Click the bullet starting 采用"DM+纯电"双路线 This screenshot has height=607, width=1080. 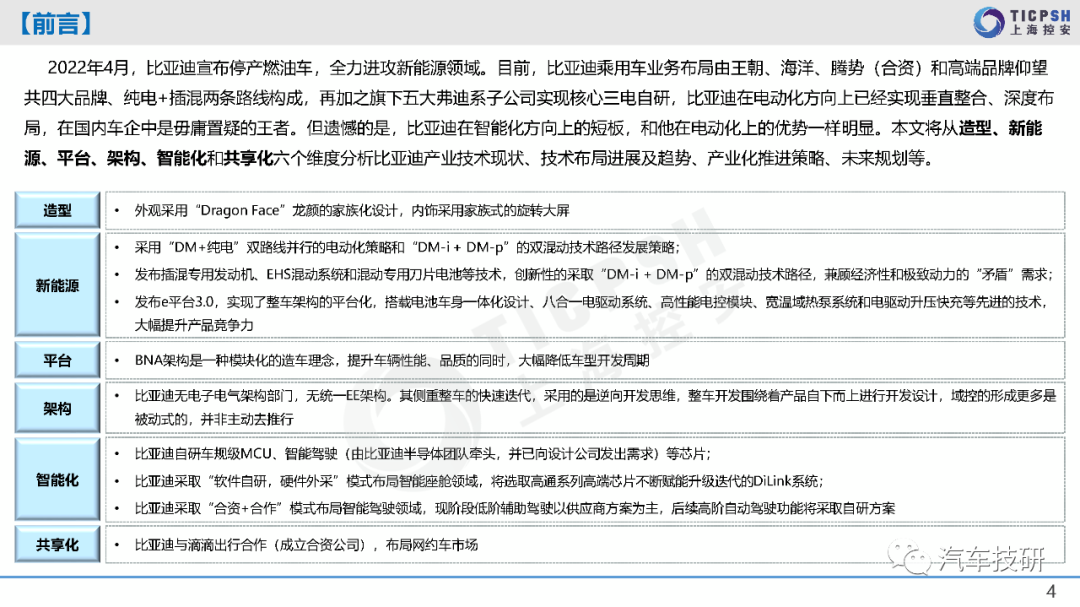tap(407, 247)
